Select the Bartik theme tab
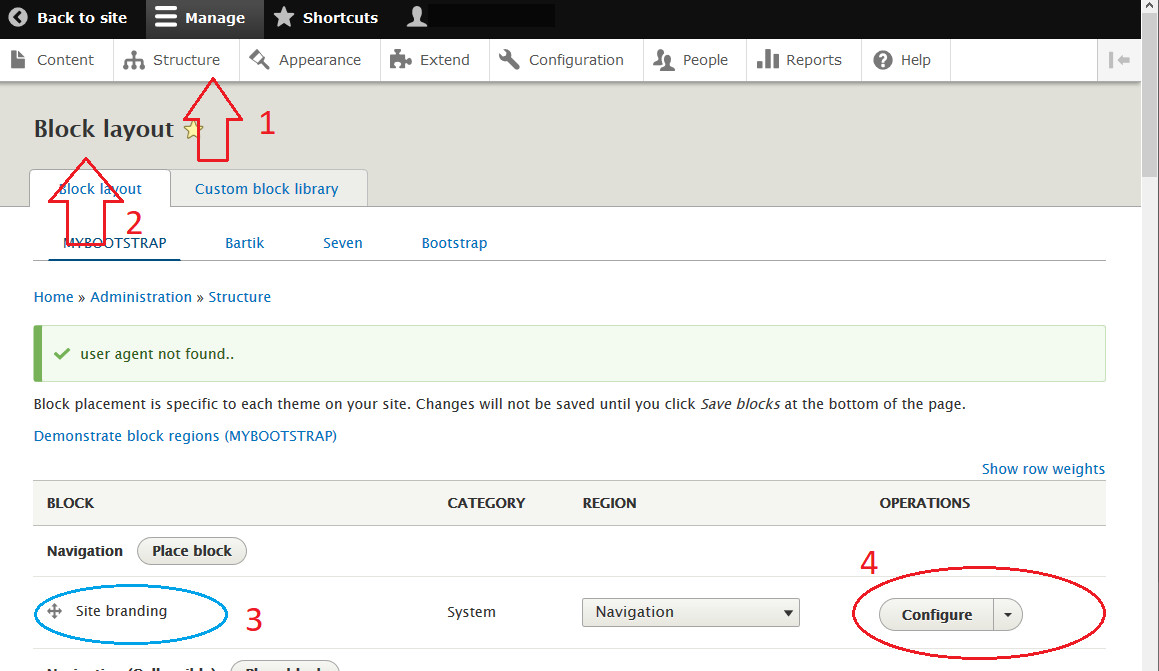Screen dimensions: 1159x671 [244, 242]
